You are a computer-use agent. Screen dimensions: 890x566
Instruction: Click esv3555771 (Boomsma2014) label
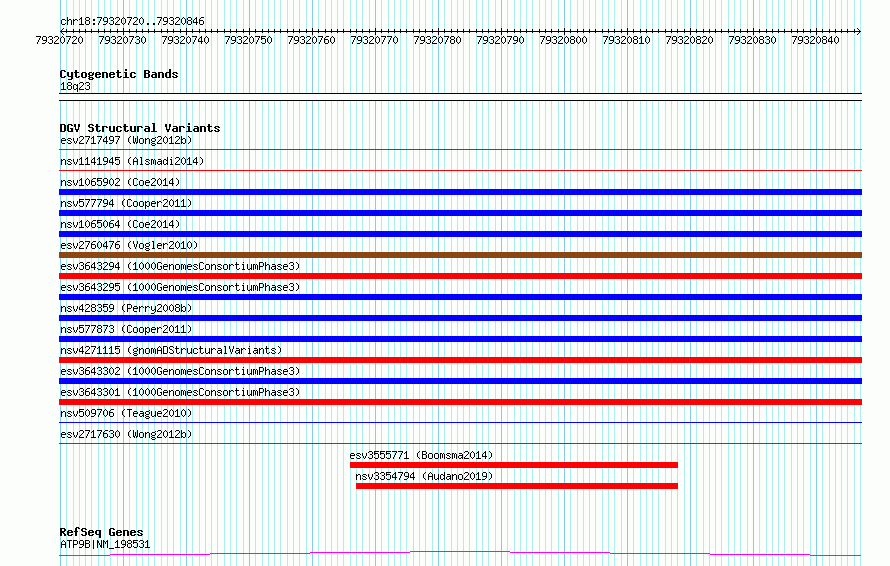point(421,455)
